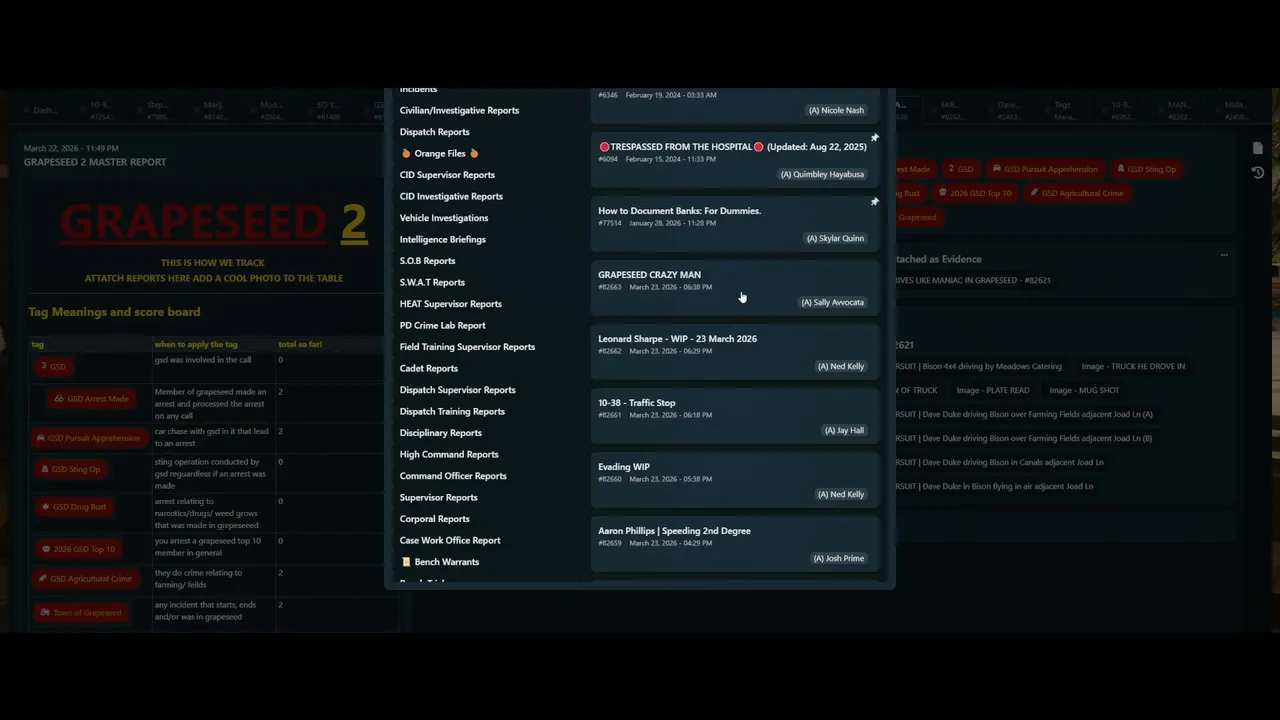Open the history clock icon at right
The height and width of the screenshot is (720, 1280).
click(1257, 172)
